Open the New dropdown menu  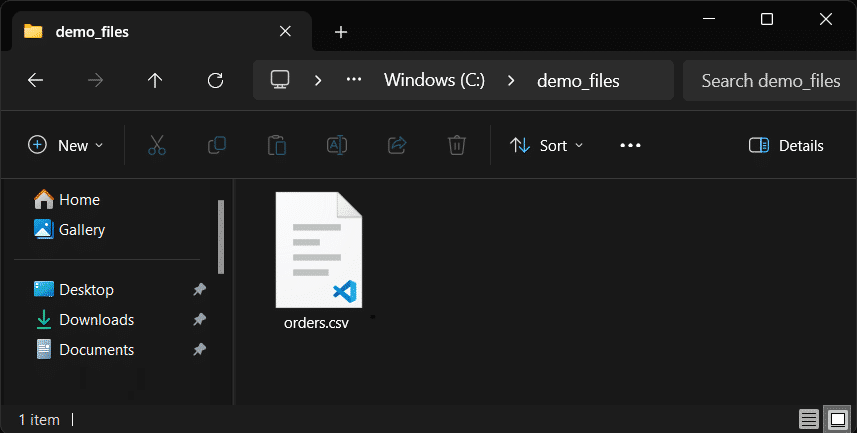pos(66,145)
